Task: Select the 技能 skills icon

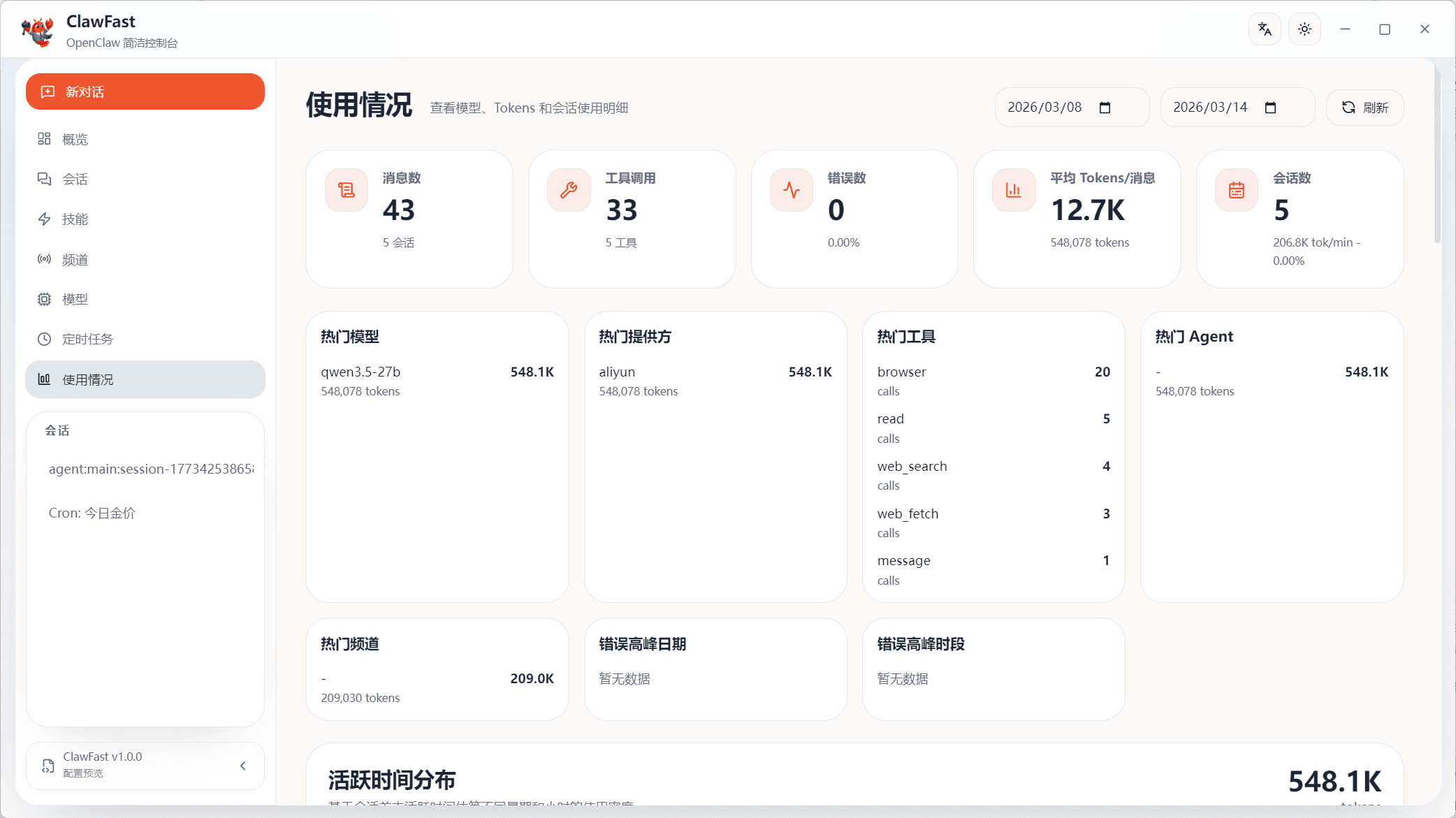Action: tap(44, 219)
